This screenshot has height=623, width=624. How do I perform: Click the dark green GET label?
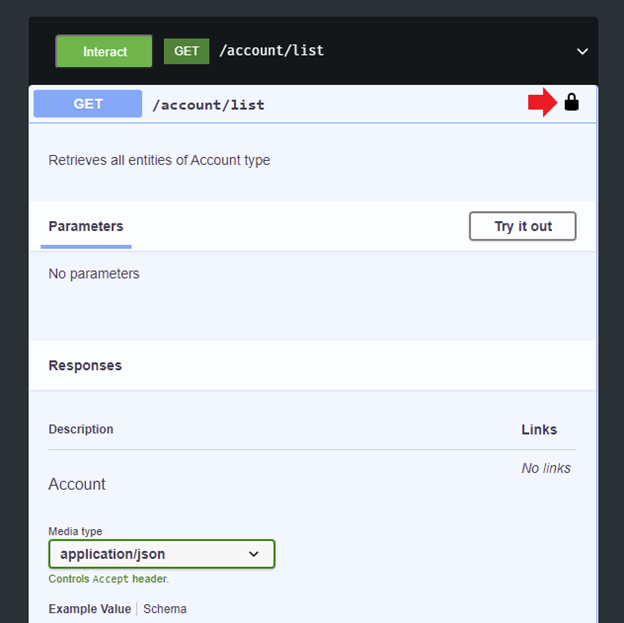coord(186,51)
